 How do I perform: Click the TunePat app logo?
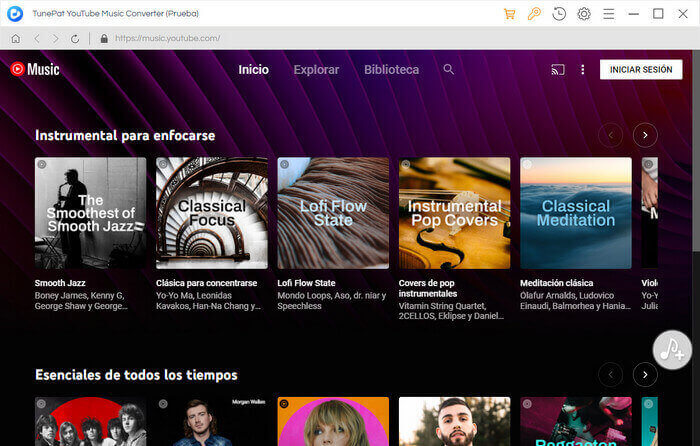pos(15,13)
